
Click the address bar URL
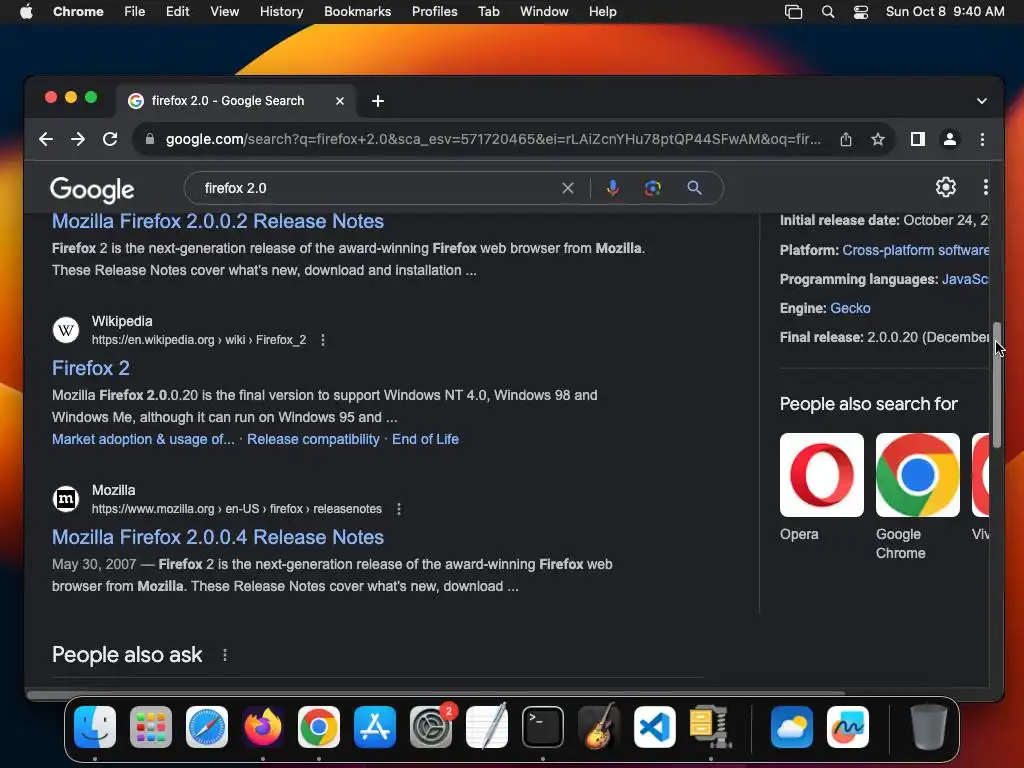(x=493, y=139)
